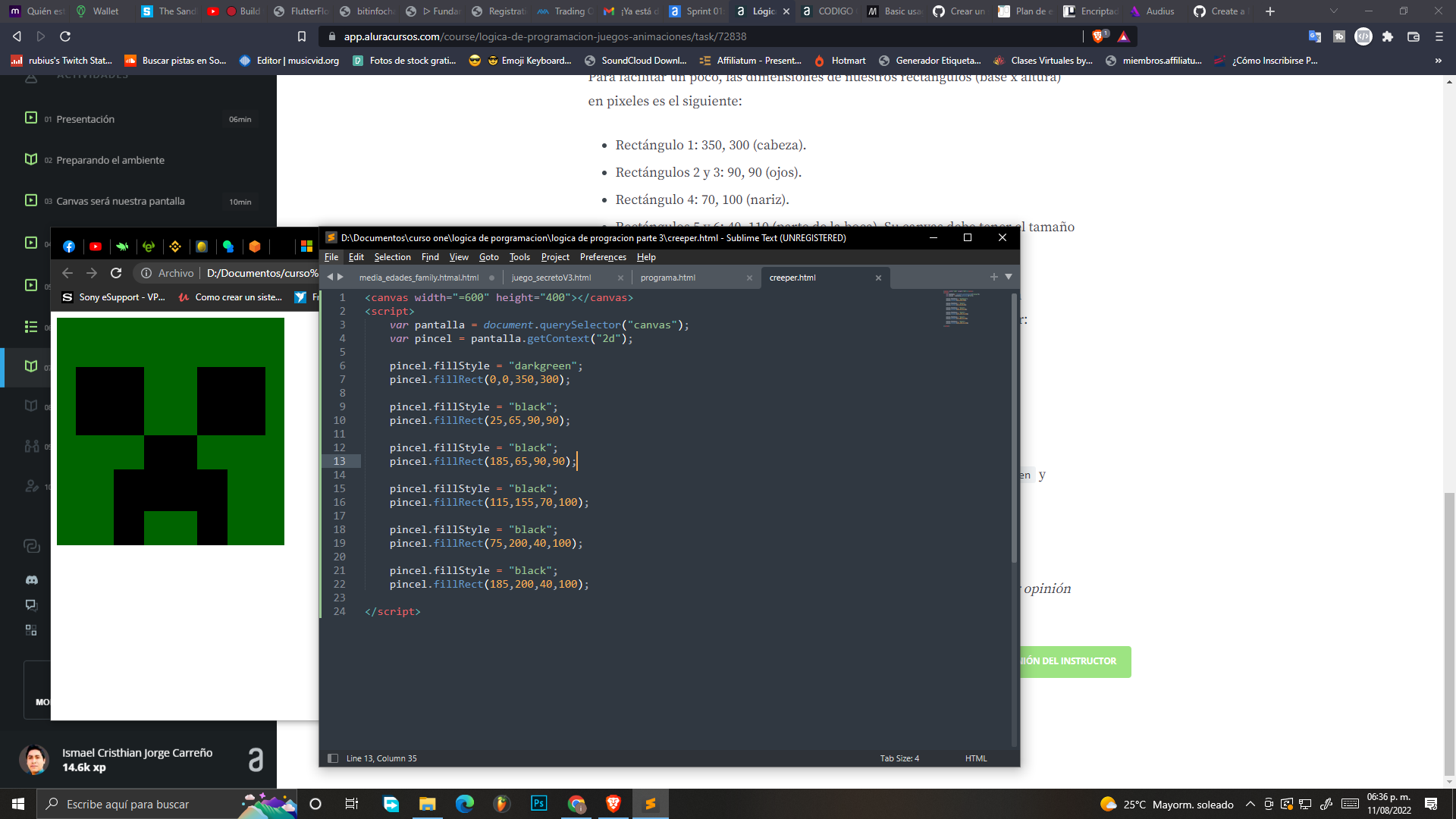The height and width of the screenshot is (819, 1456).
Task: Open the Hotmart bookmark
Action: click(839, 61)
